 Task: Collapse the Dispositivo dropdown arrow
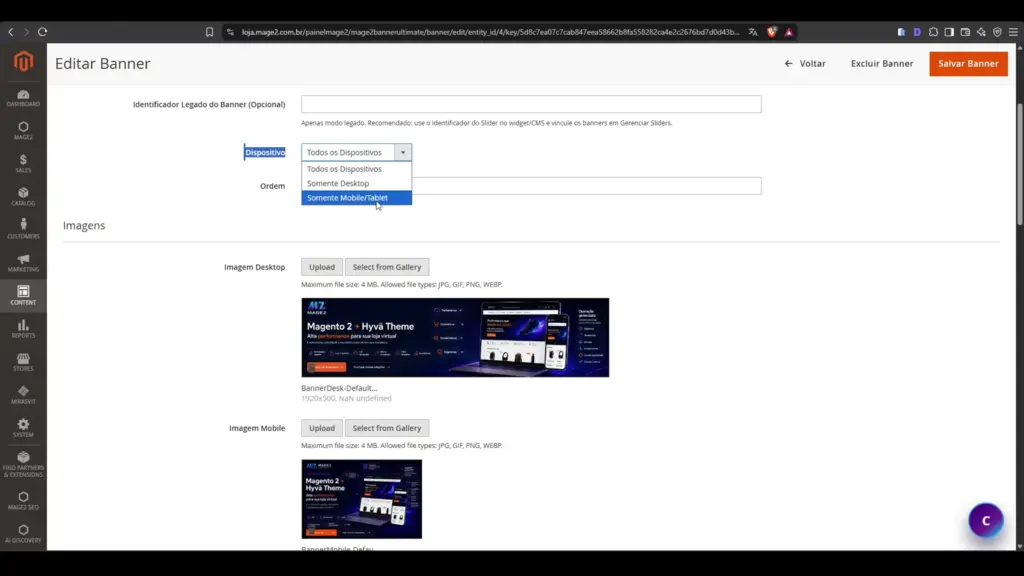click(x=403, y=152)
